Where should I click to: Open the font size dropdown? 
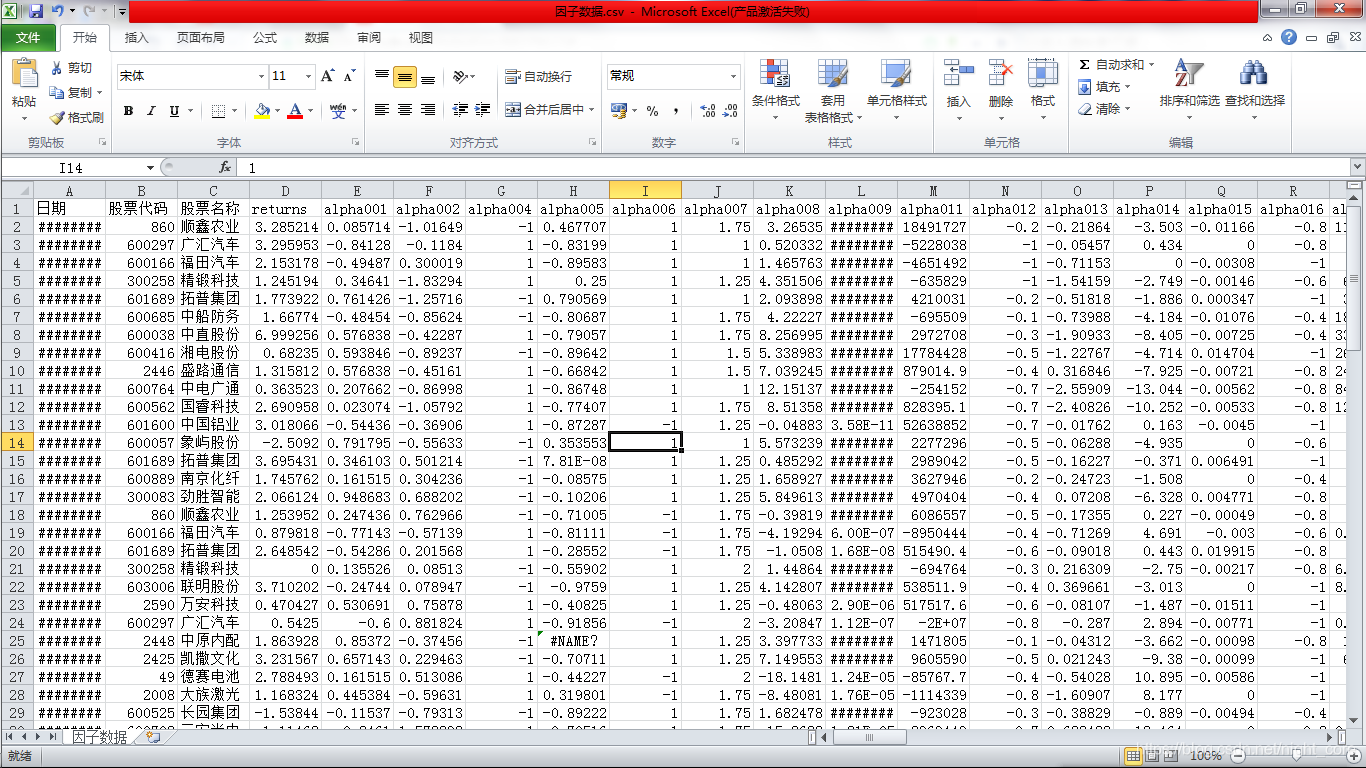click(309, 76)
